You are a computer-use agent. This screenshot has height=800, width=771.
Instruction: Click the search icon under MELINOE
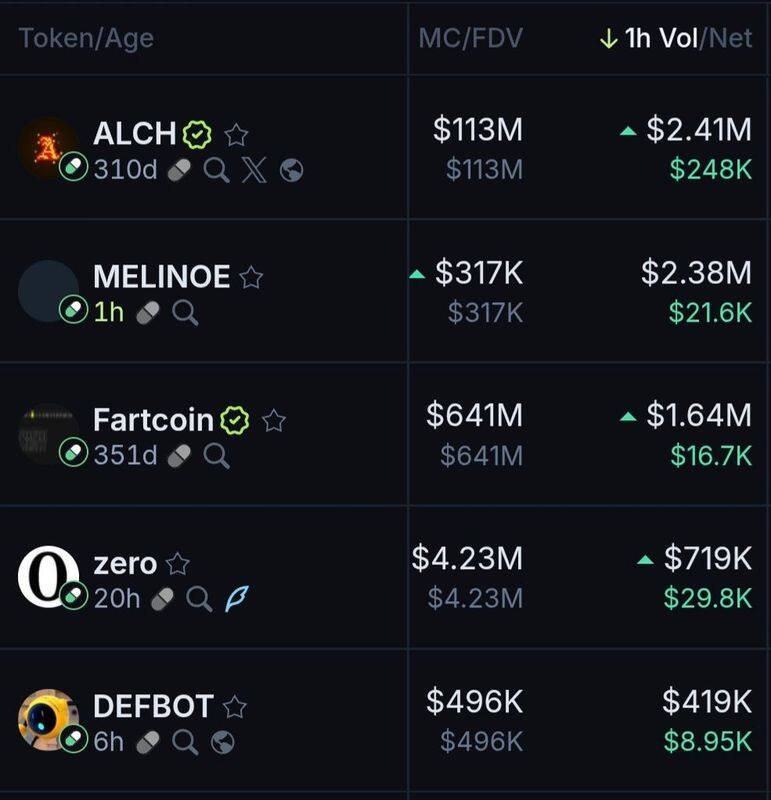pyautogui.click(x=184, y=313)
